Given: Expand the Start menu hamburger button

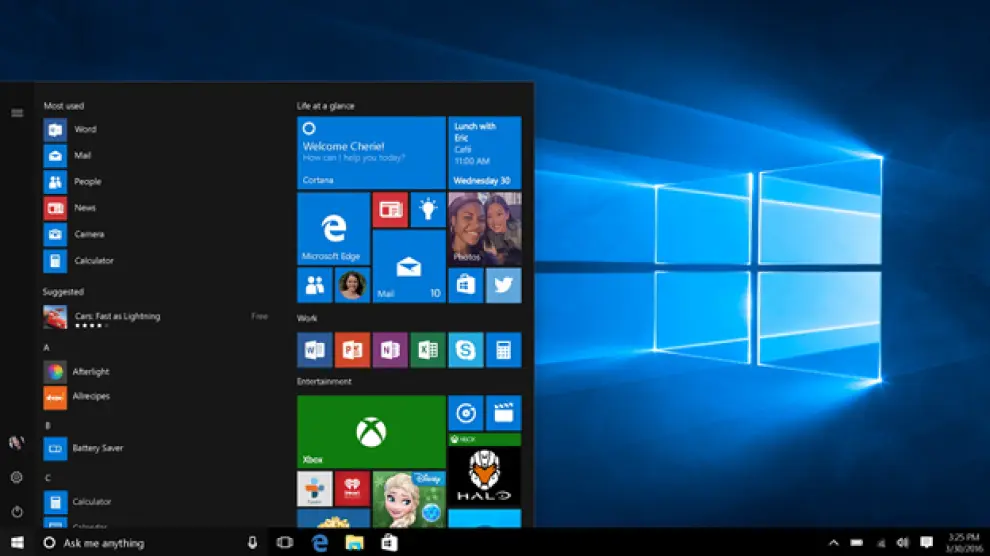Looking at the screenshot, I should (17, 113).
